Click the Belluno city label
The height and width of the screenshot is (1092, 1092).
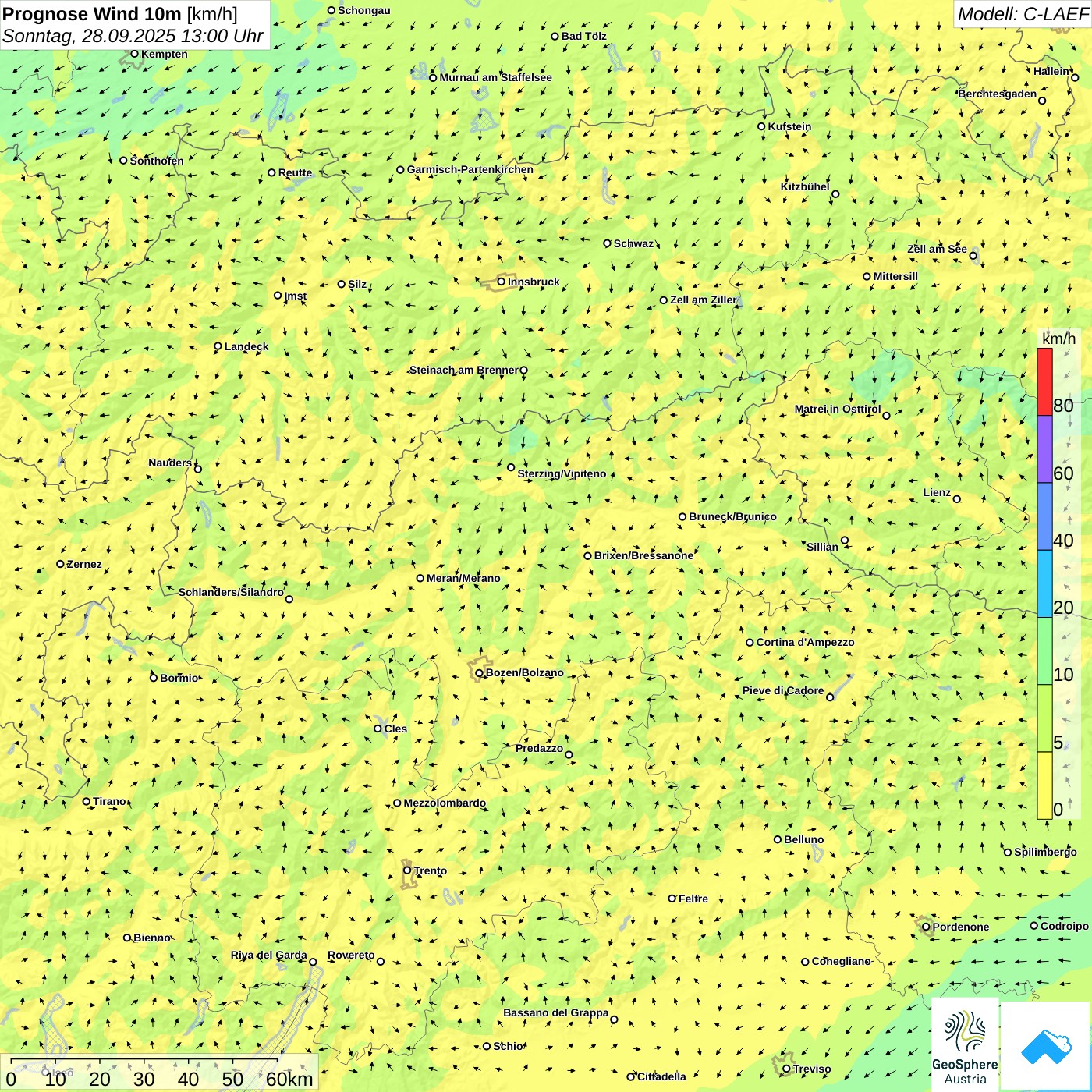coord(803,839)
